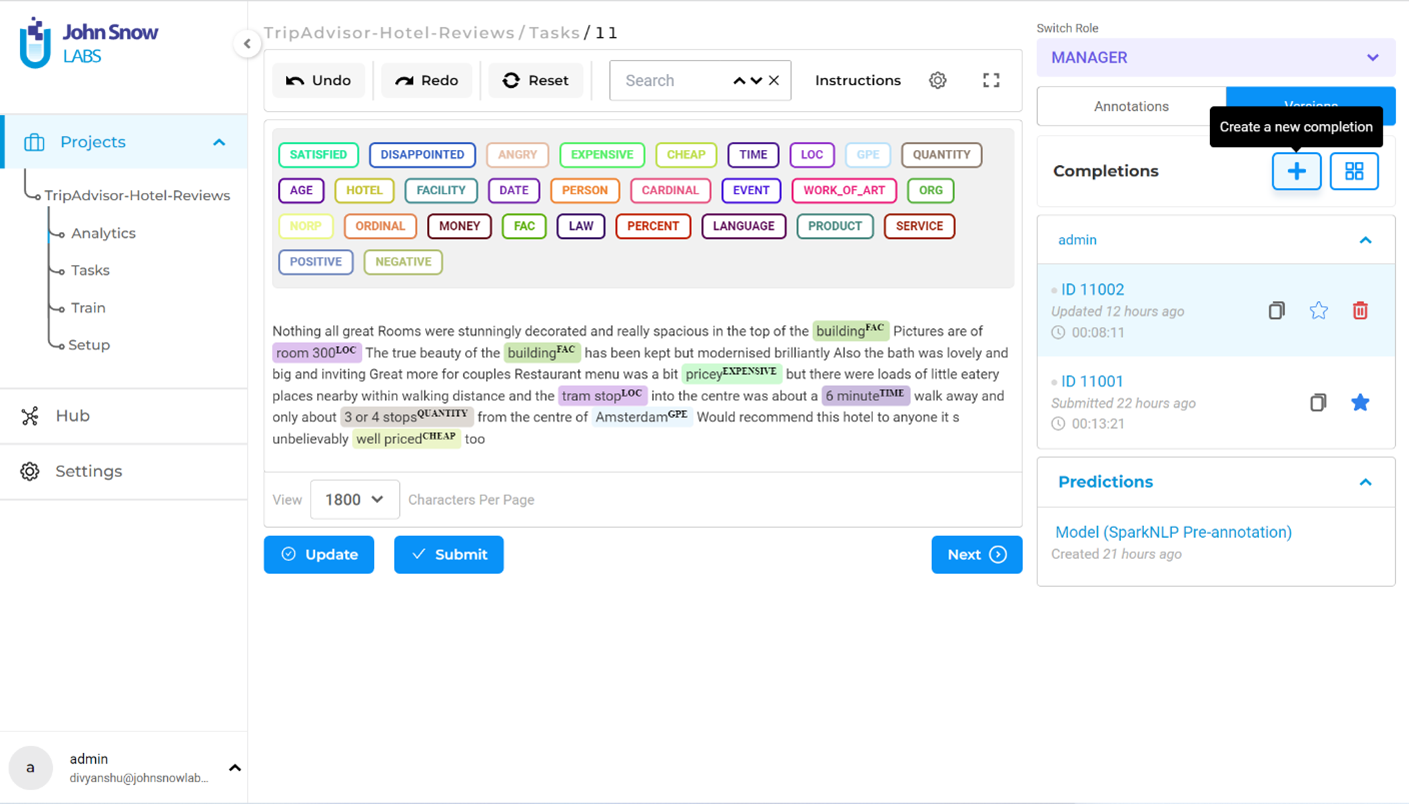Image resolution: width=1409 pixels, height=804 pixels.
Task: Delete completion ID 11002
Action: pos(1360,310)
